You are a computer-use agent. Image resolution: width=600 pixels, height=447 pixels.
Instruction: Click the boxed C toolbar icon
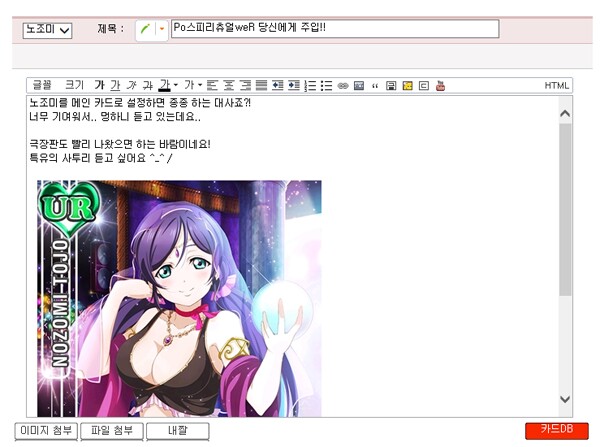point(424,85)
